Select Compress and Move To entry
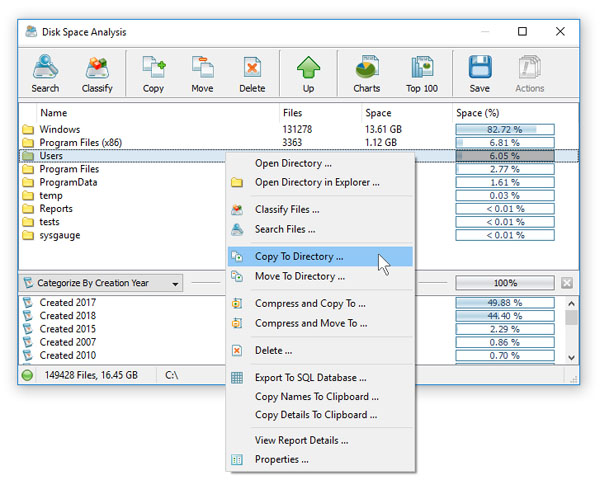 320,323
